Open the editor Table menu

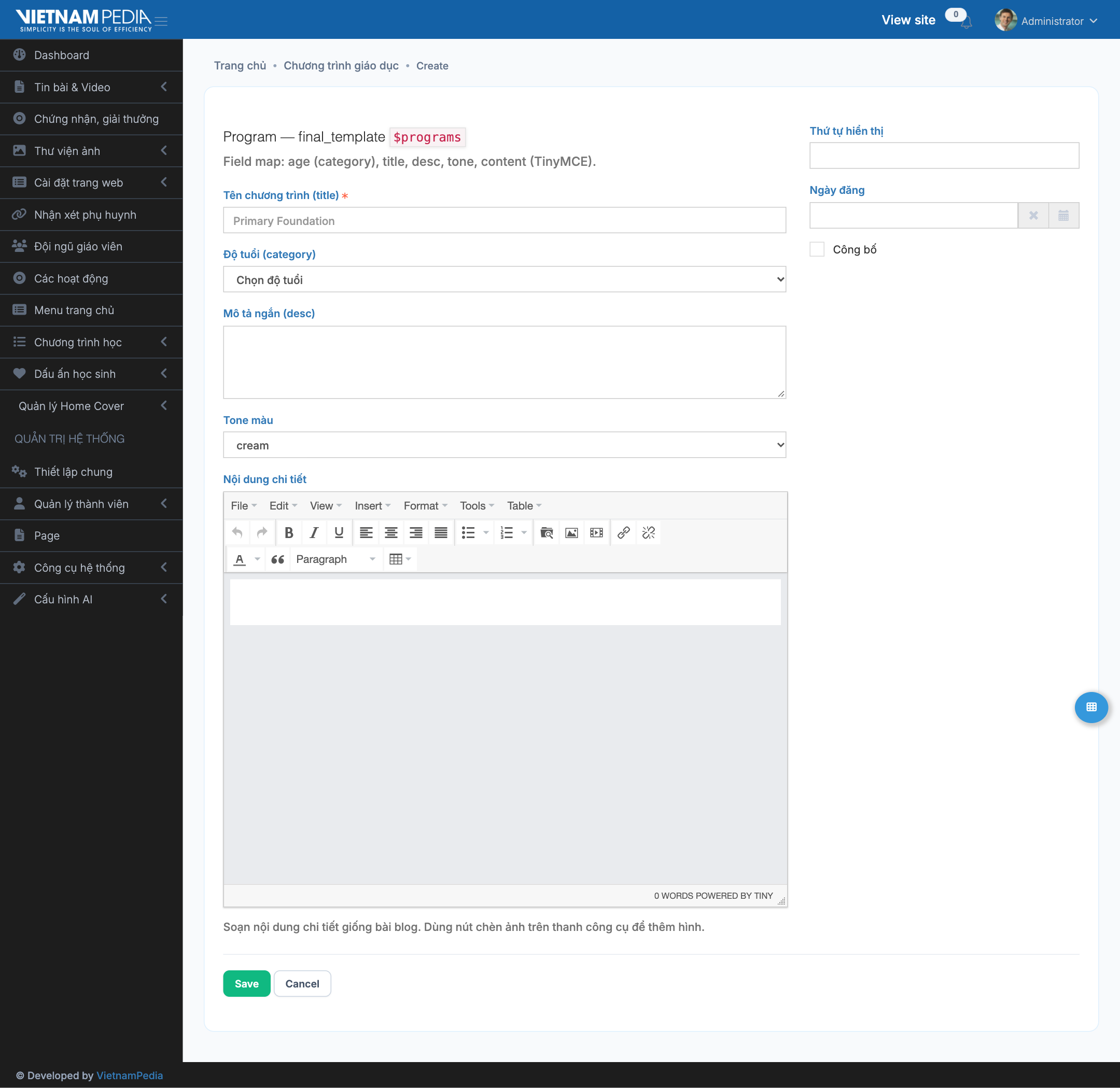coord(524,506)
